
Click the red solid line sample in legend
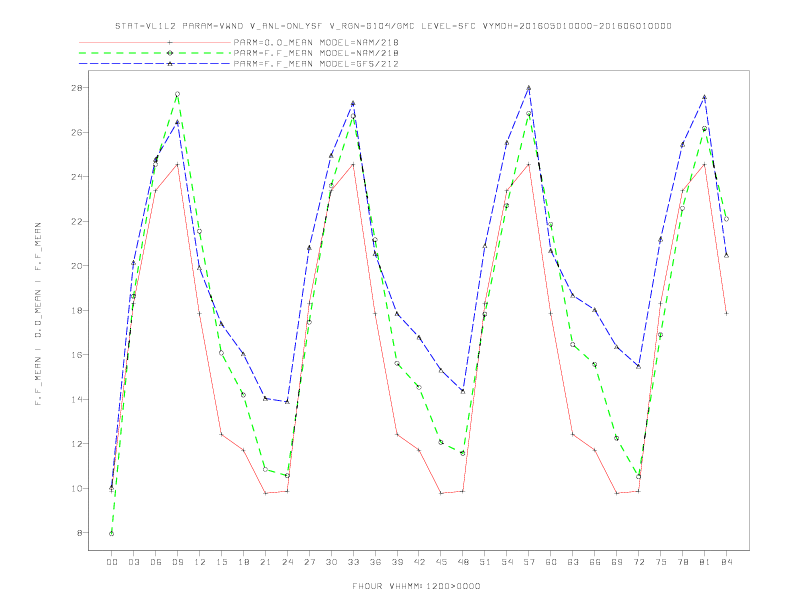click(155, 42)
